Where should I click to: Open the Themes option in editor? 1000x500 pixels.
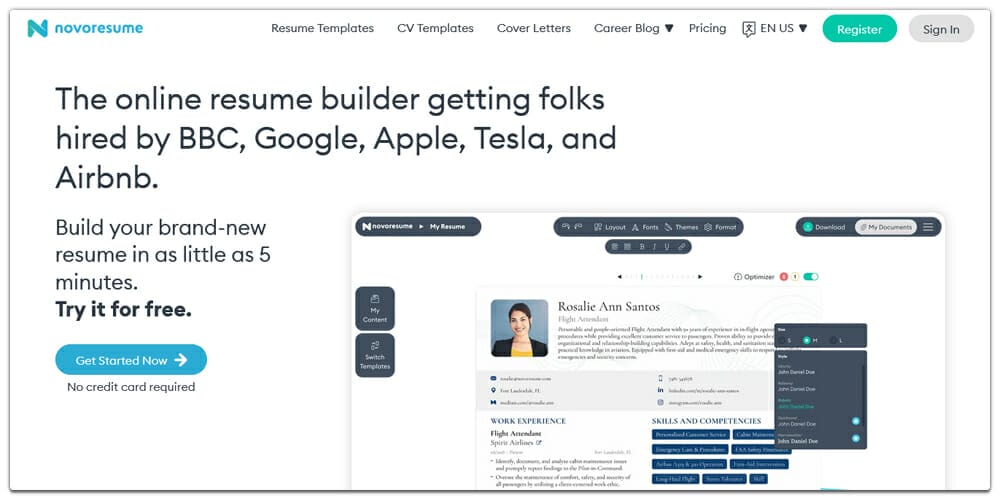pyautogui.click(x=681, y=227)
